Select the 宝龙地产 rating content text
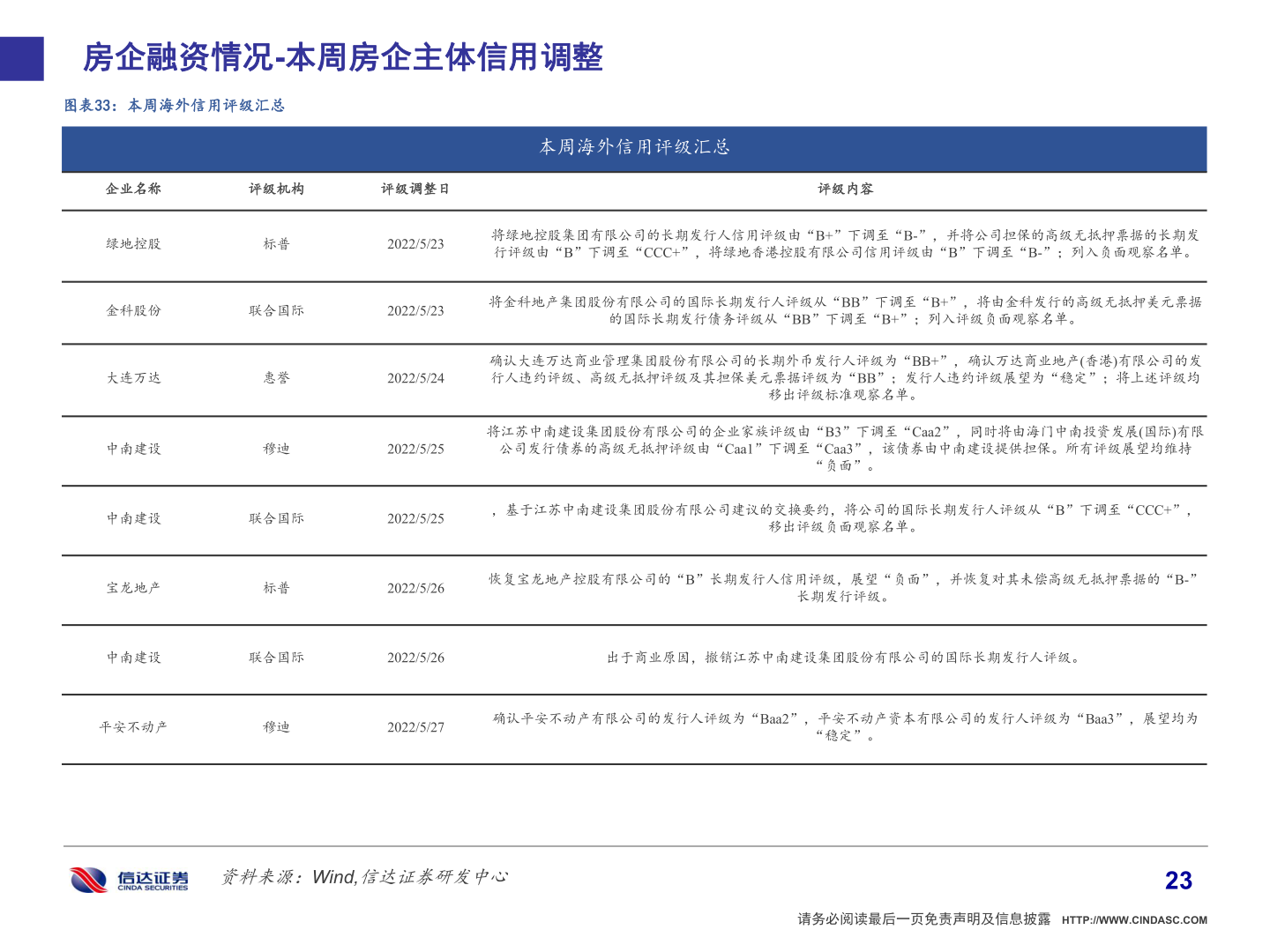Image resolution: width=1270 pixels, height=952 pixels. point(845,588)
